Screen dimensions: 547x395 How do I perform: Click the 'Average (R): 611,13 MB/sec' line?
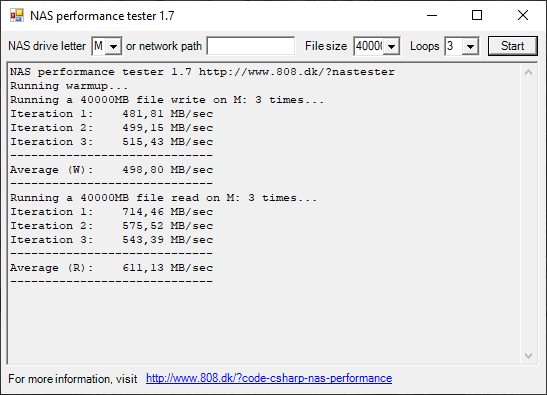point(111,268)
